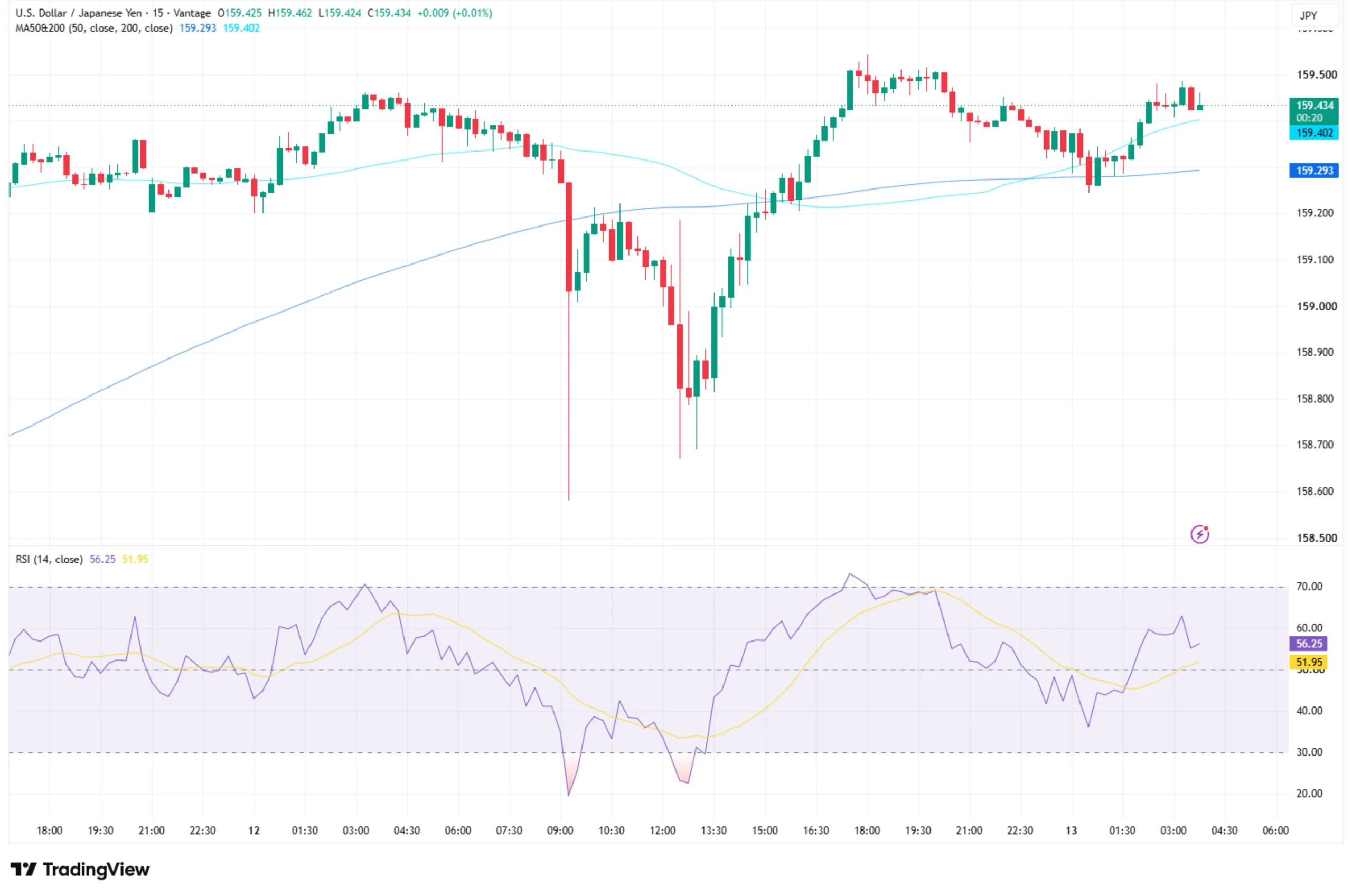The image size is (1352, 896).
Task: Click the H159.462 high value
Action: point(290,13)
